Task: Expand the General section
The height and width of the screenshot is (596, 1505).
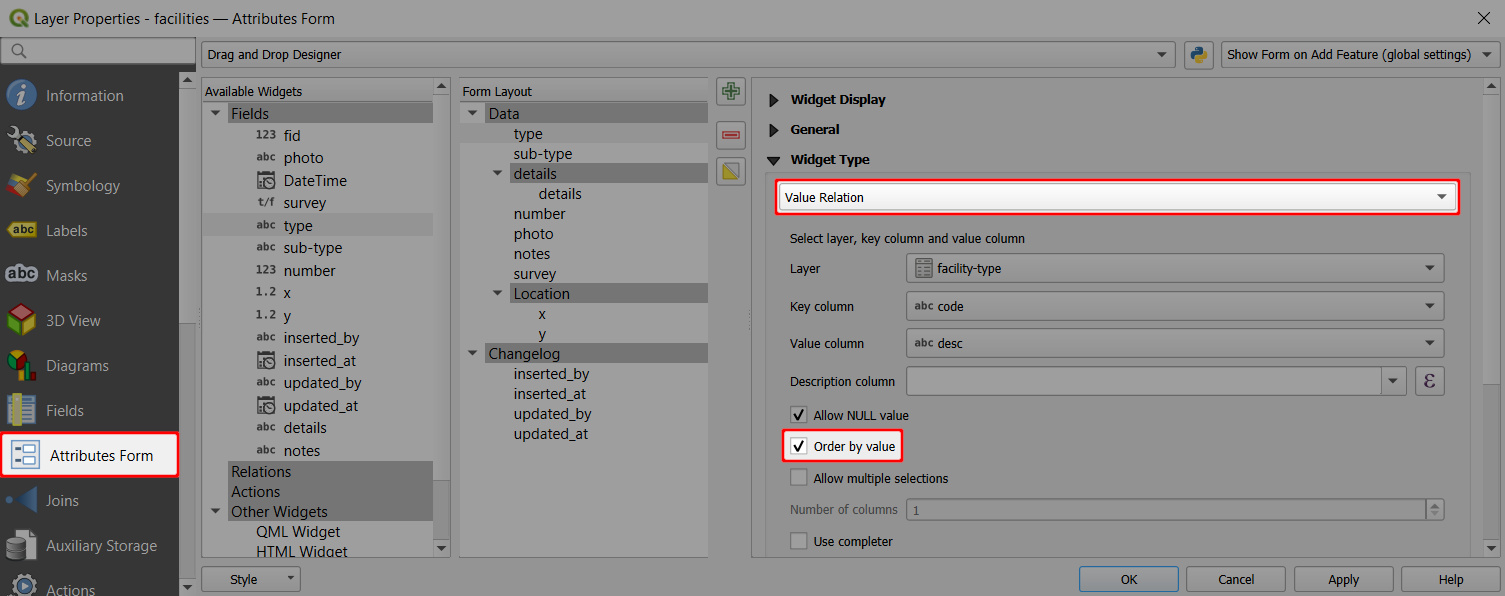Action: 773,130
